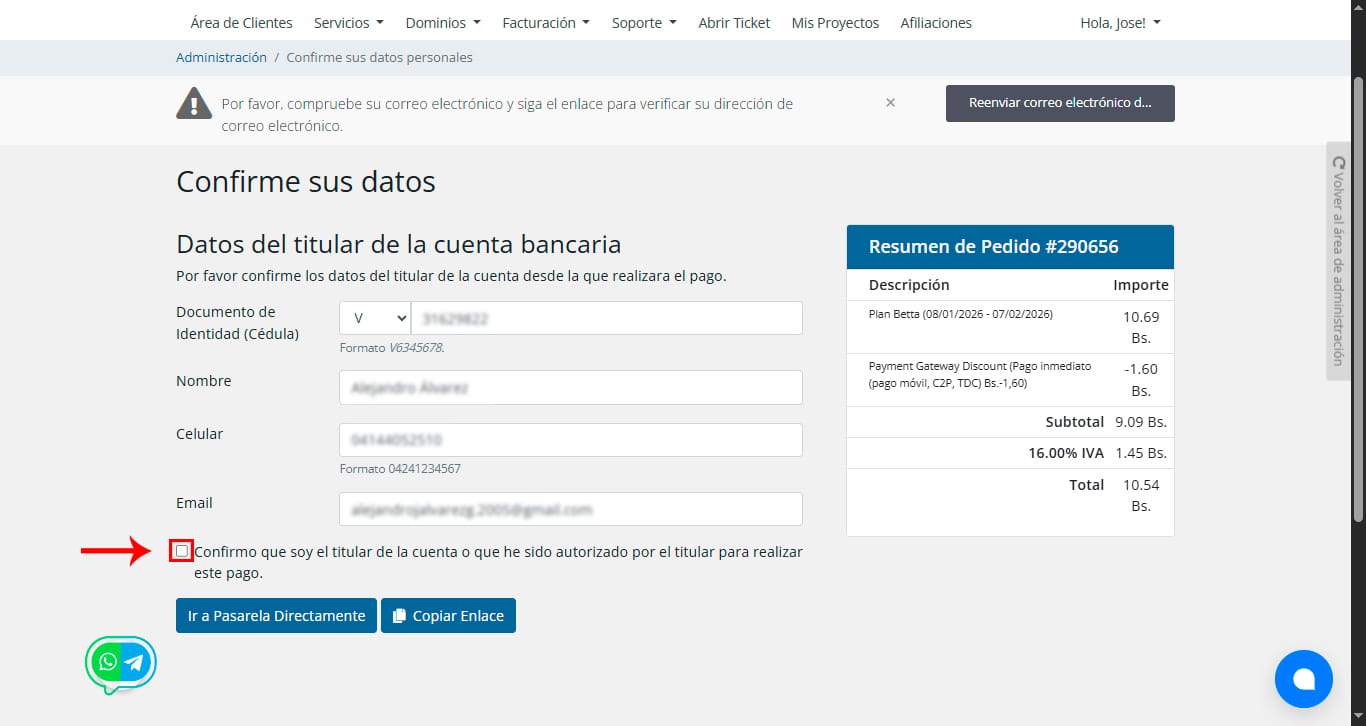
Task: Check the account holder confirmation checkbox
Action: click(x=181, y=550)
